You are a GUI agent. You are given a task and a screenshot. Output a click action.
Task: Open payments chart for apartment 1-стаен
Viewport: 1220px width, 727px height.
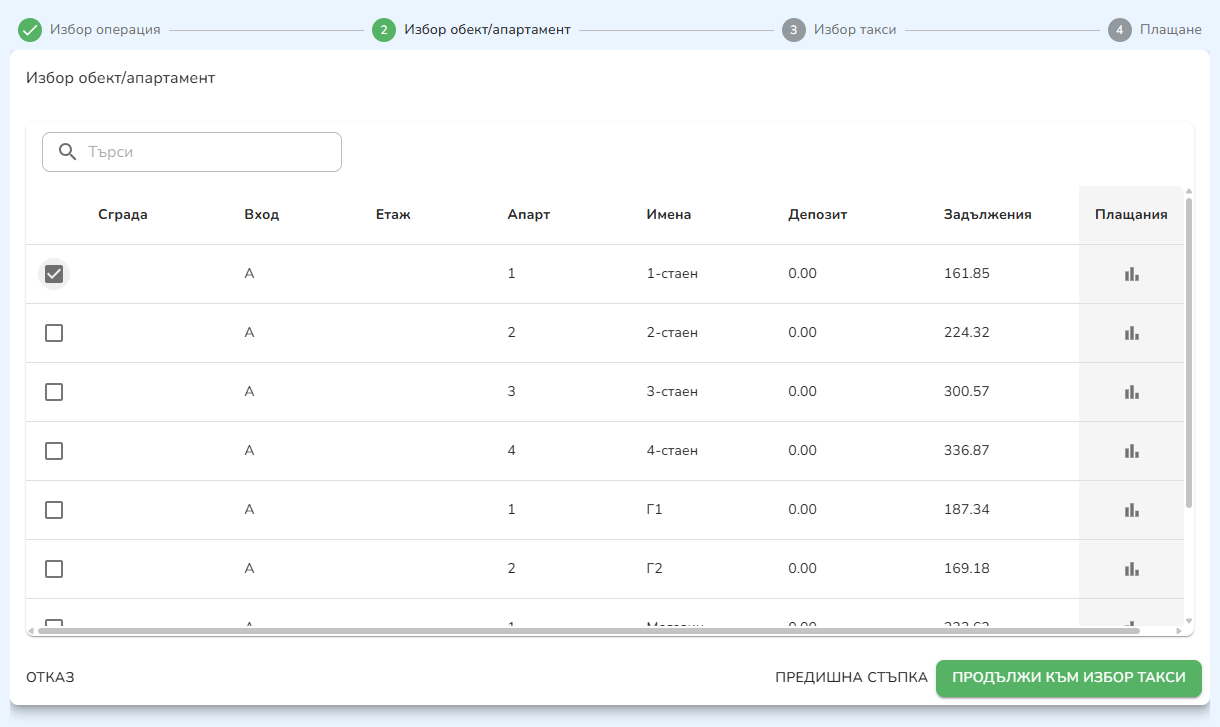[1131, 274]
